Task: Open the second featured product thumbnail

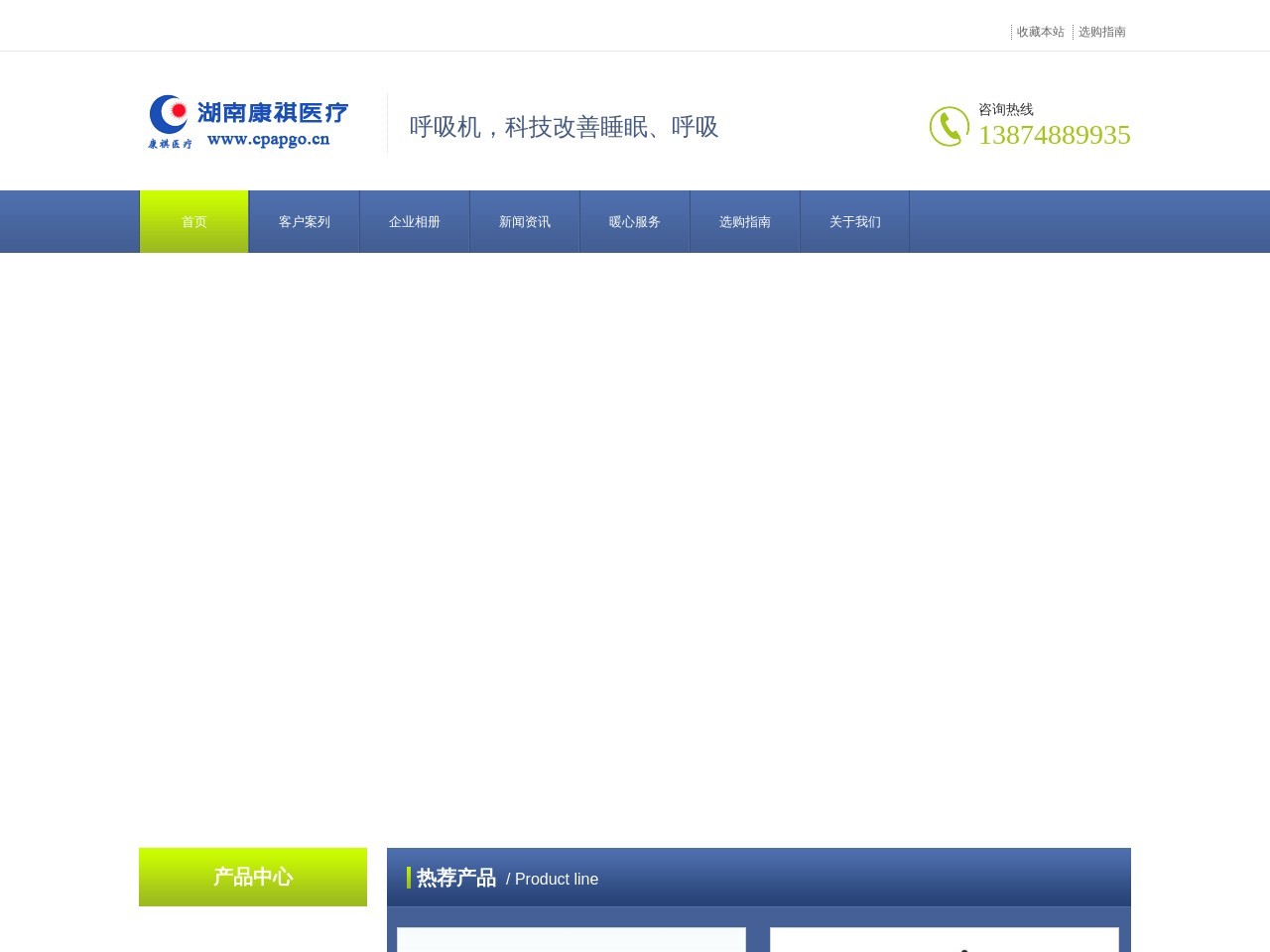Action: point(944,940)
